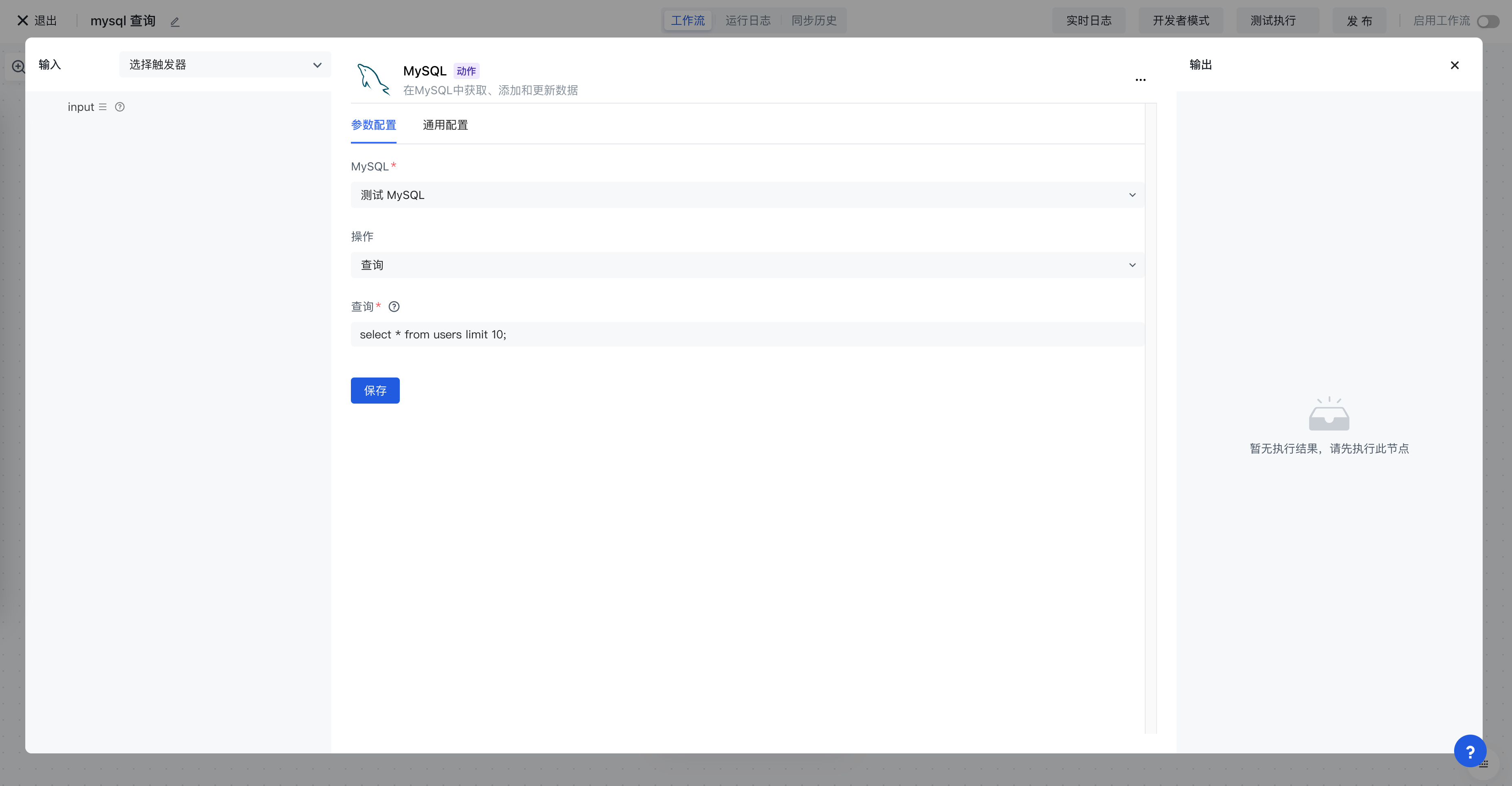The image size is (1512, 786).
Task: Open the 运行日志 tab
Action: point(748,20)
